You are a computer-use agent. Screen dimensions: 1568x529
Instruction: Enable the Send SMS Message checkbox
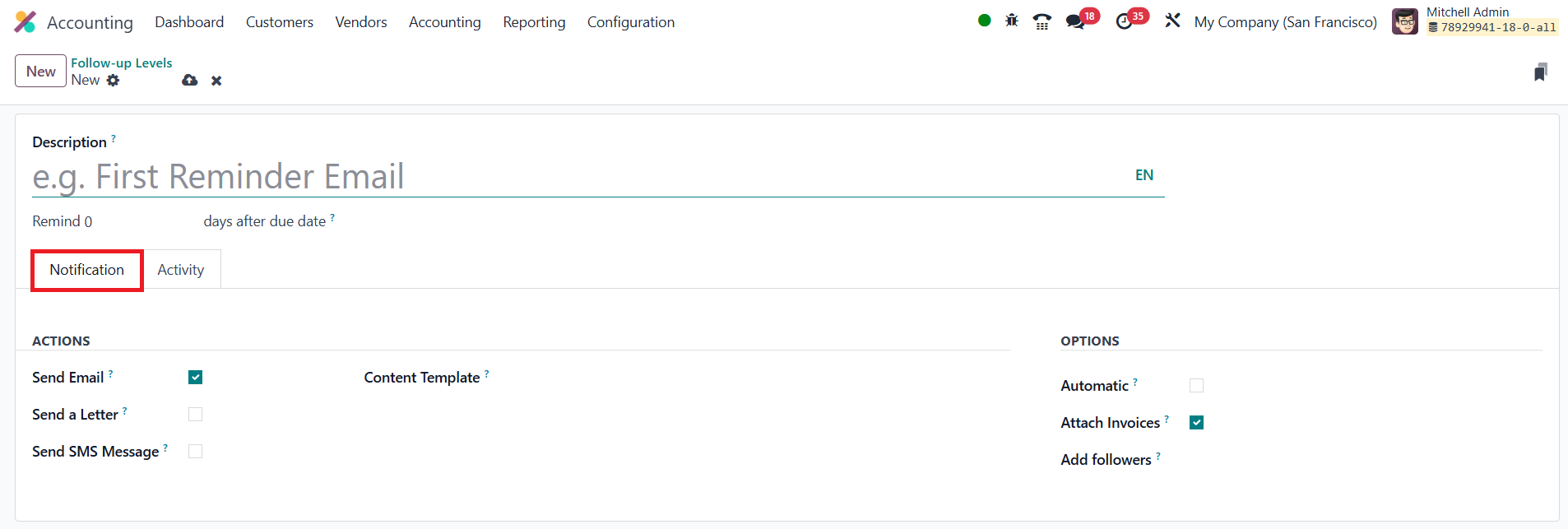click(x=195, y=452)
